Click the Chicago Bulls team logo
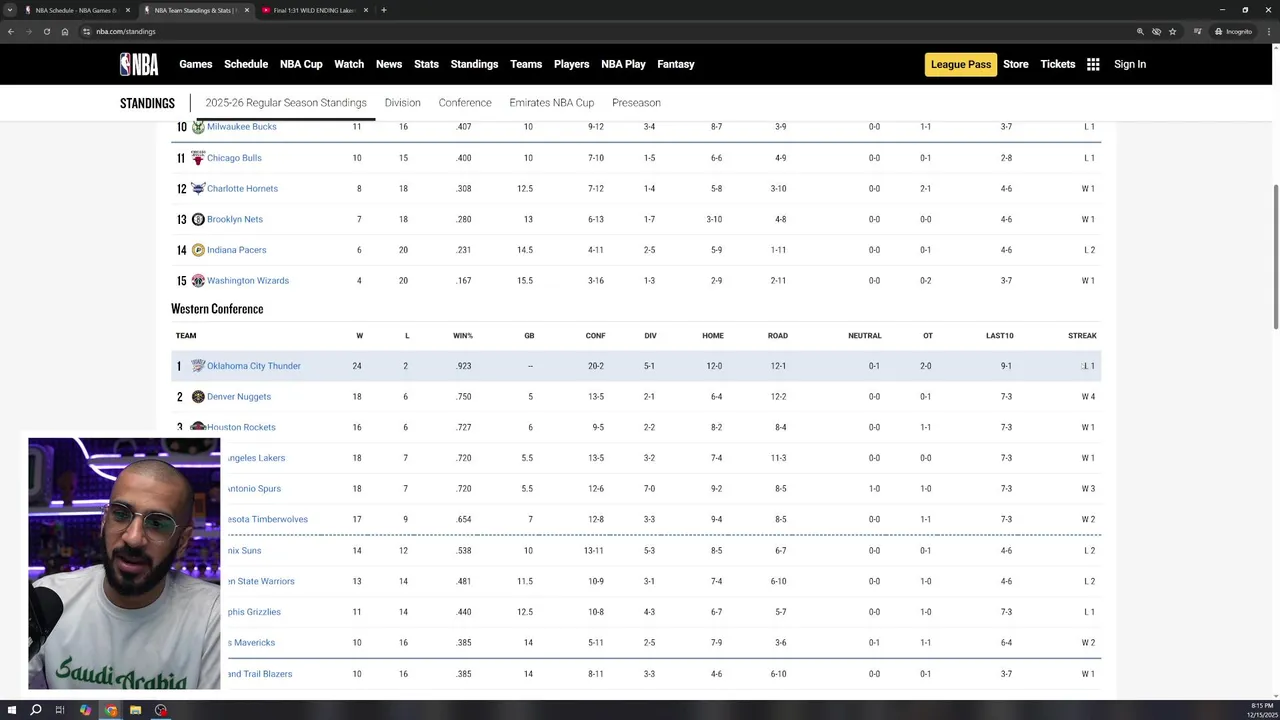The image size is (1280, 720). tap(198, 158)
